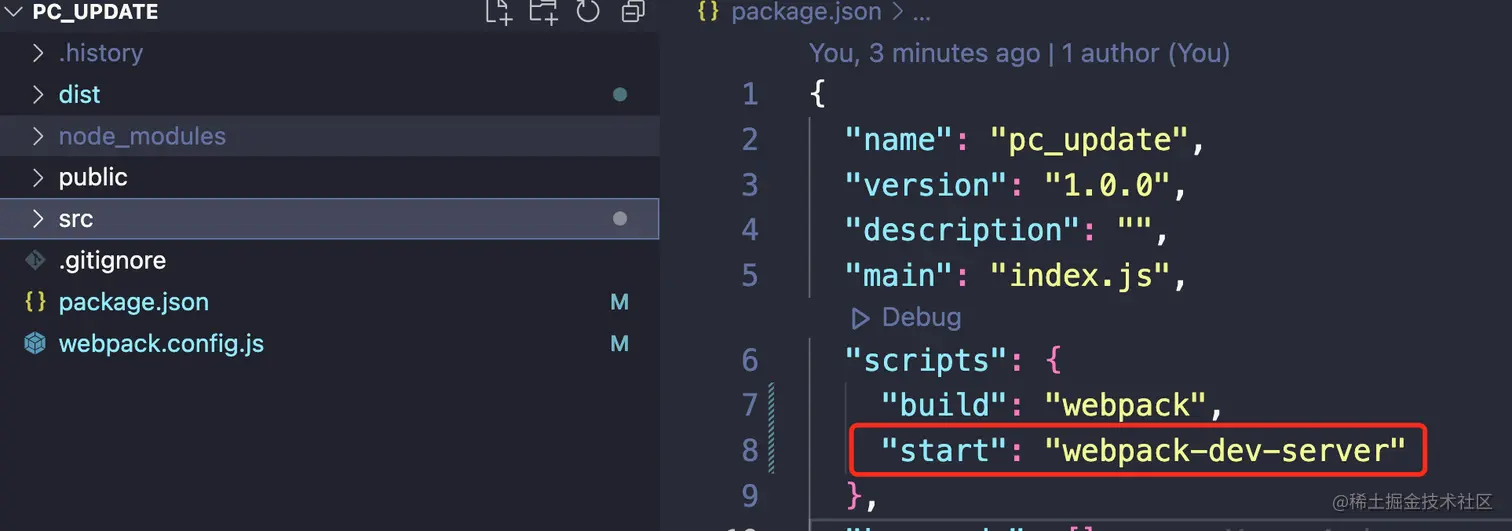Image resolution: width=1512 pixels, height=531 pixels.
Task: Click the New Folder icon in explorer header
Action: (543, 11)
